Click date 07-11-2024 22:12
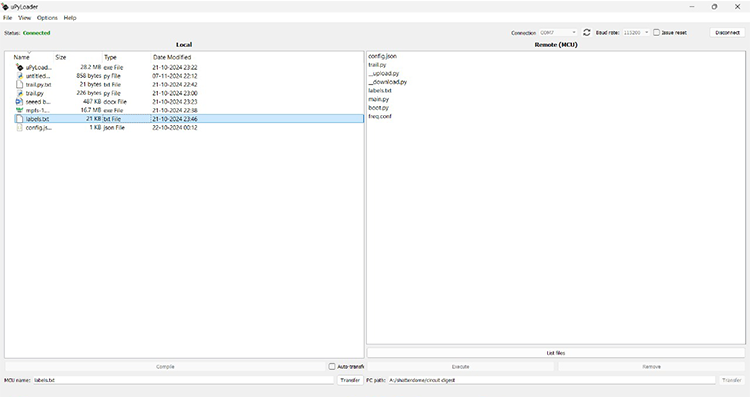The image size is (750, 397). point(175,76)
